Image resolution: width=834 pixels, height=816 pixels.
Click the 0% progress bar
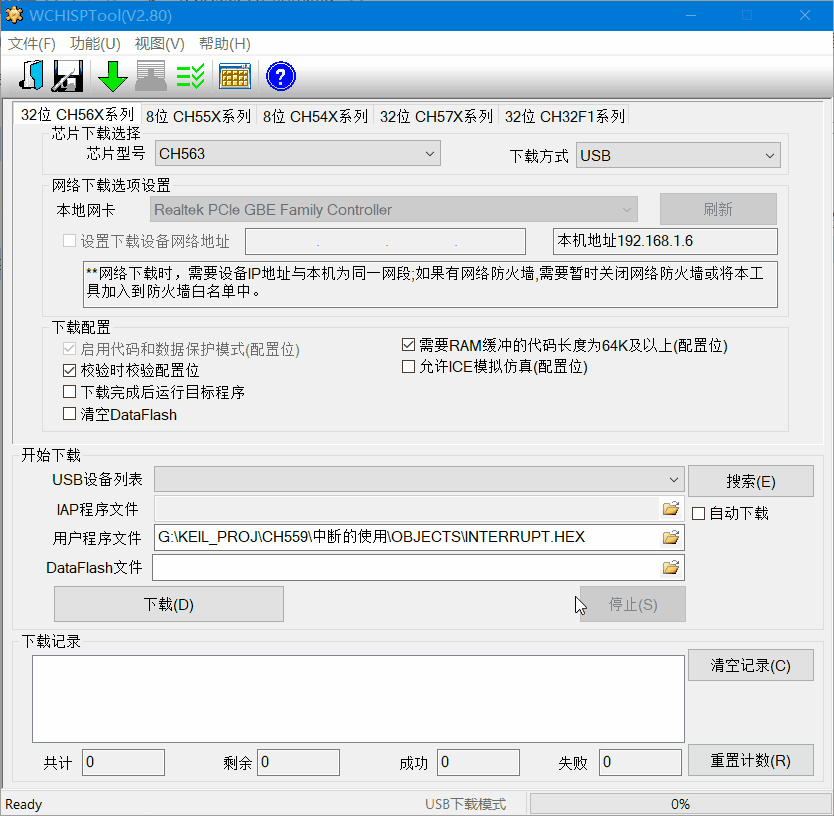[680, 804]
